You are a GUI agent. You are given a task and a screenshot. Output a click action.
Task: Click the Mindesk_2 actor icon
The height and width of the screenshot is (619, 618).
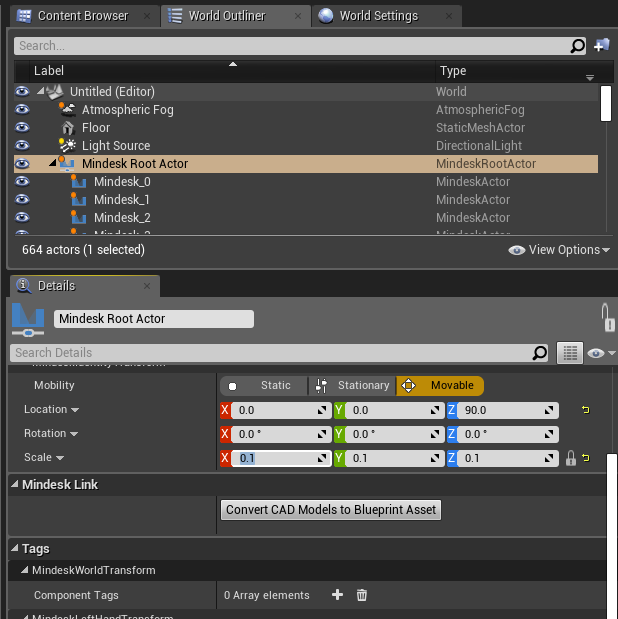[79, 217]
